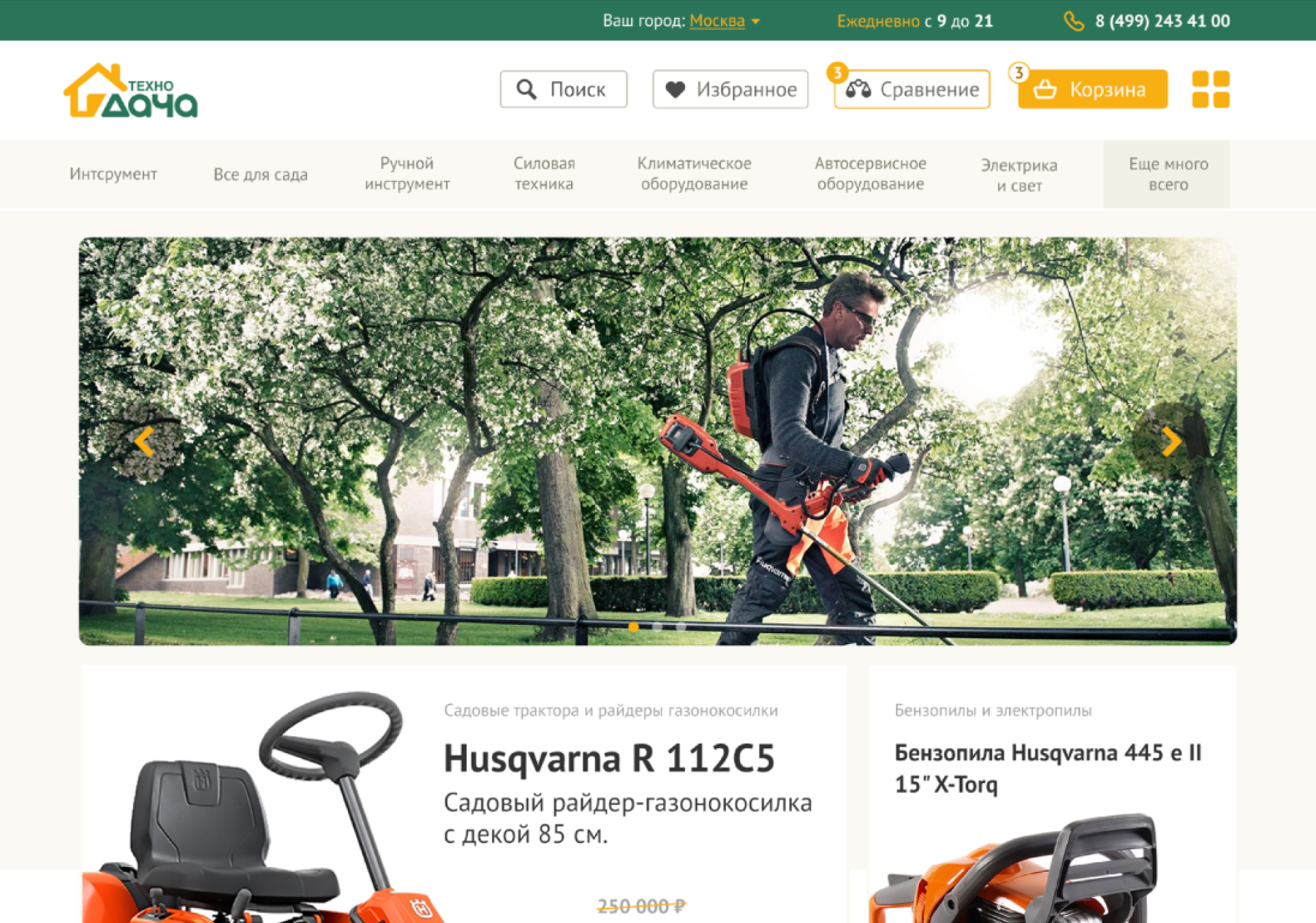Open the Сравнение comparison list
Viewport: 1316px width, 923px height.
(x=912, y=89)
